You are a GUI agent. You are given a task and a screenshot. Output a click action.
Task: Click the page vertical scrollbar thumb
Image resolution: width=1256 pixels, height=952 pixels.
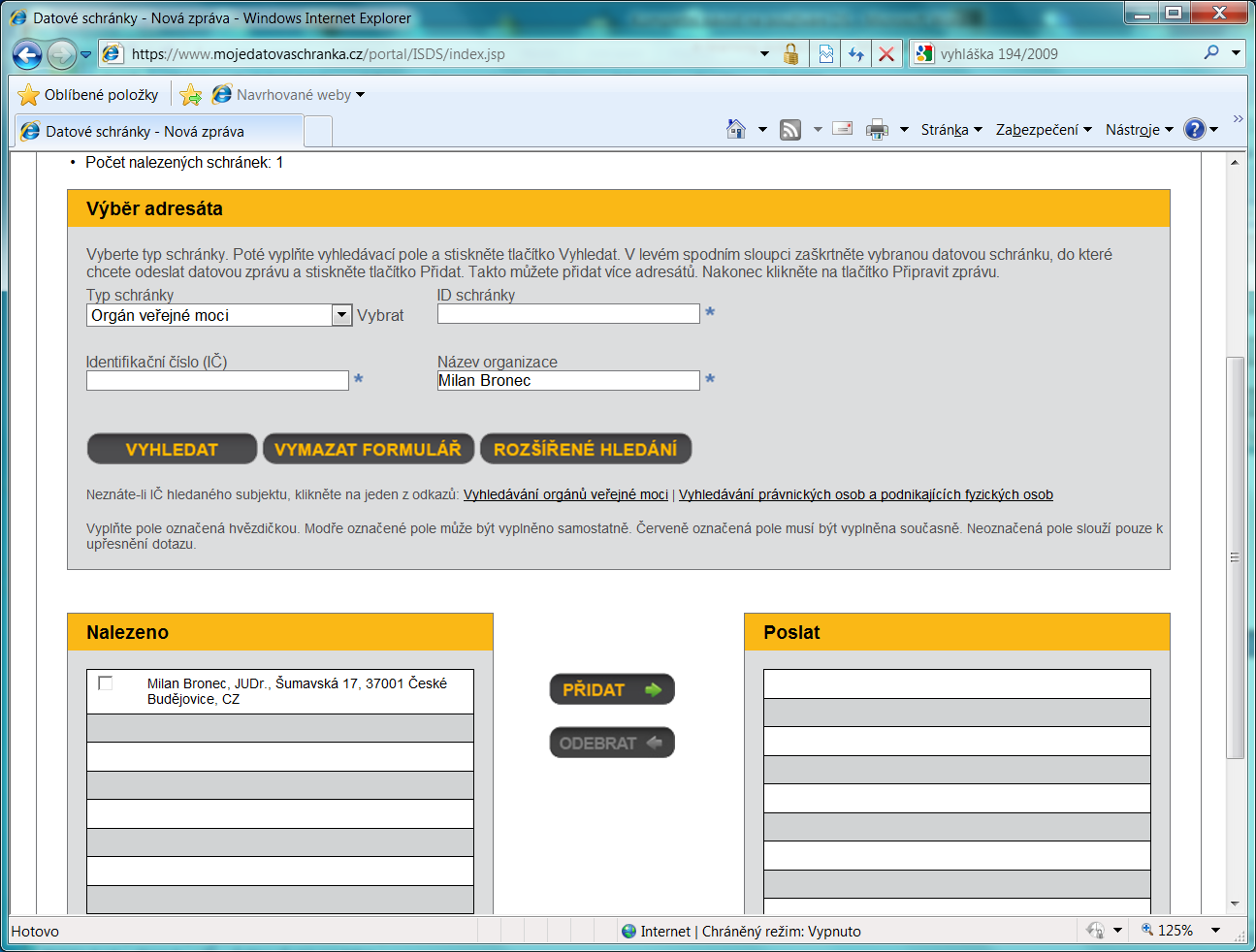click(1235, 557)
